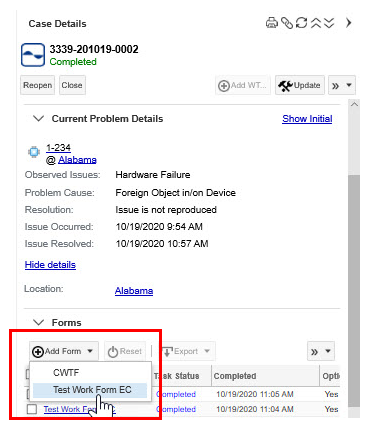The width and height of the screenshot is (380, 438).
Task: Click the Reopen button
Action: coord(38,85)
